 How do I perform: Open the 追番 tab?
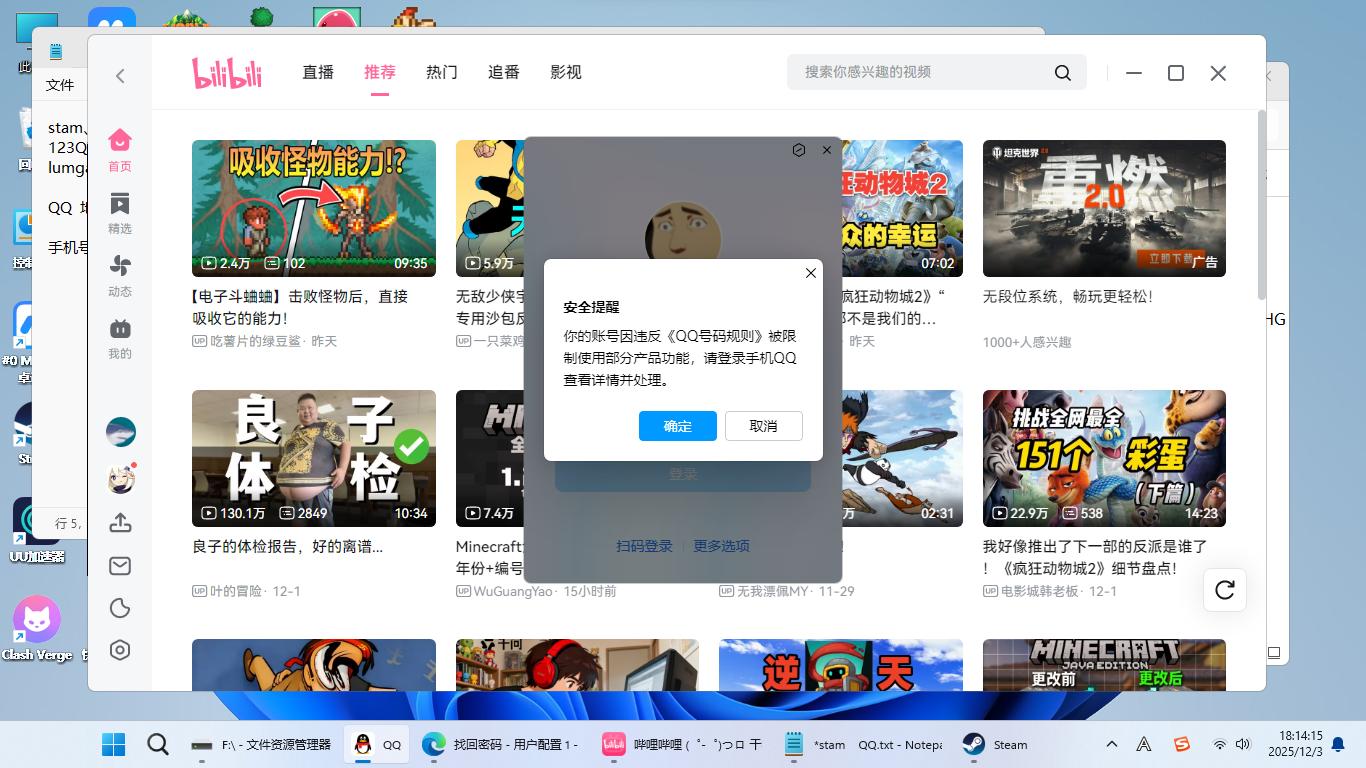click(x=504, y=72)
